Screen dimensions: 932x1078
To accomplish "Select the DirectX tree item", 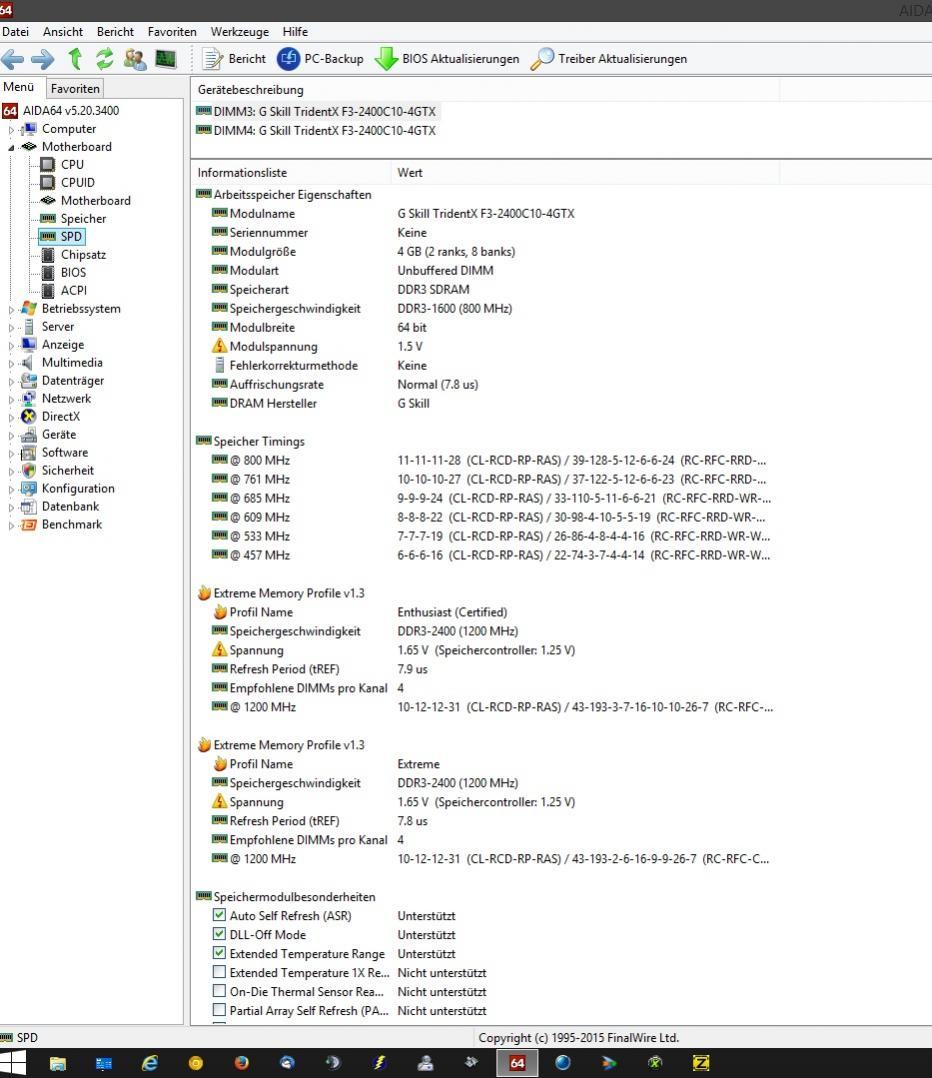I will 60,417.
